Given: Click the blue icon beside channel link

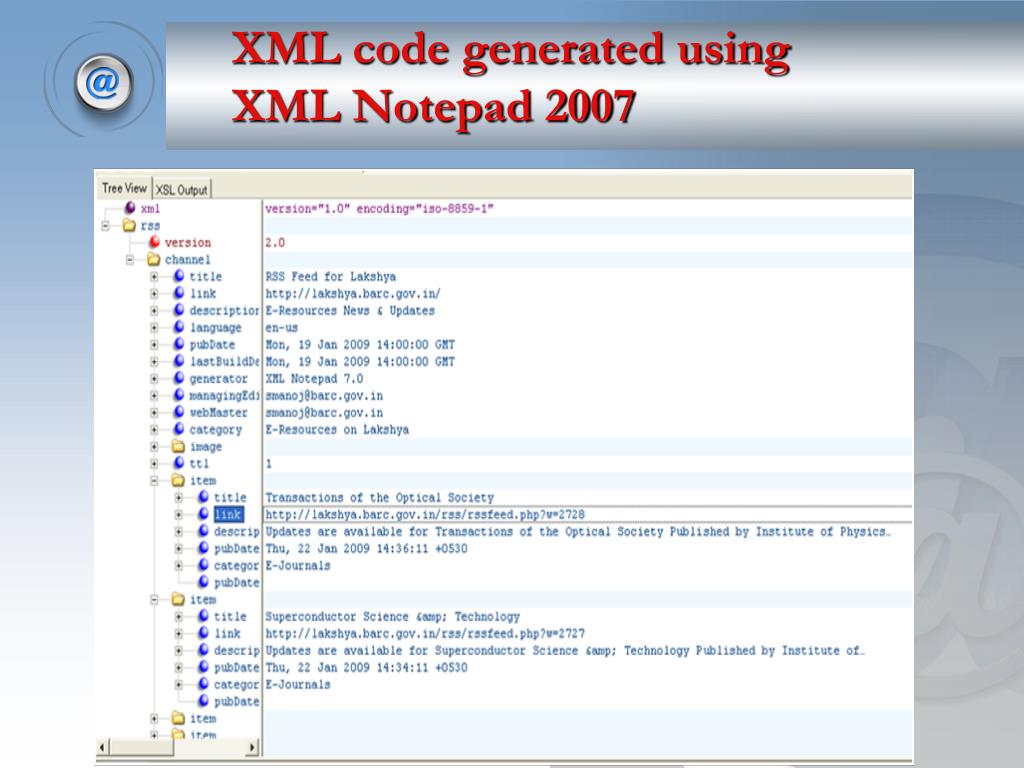Looking at the screenshot, I should (x=179, y=293).
